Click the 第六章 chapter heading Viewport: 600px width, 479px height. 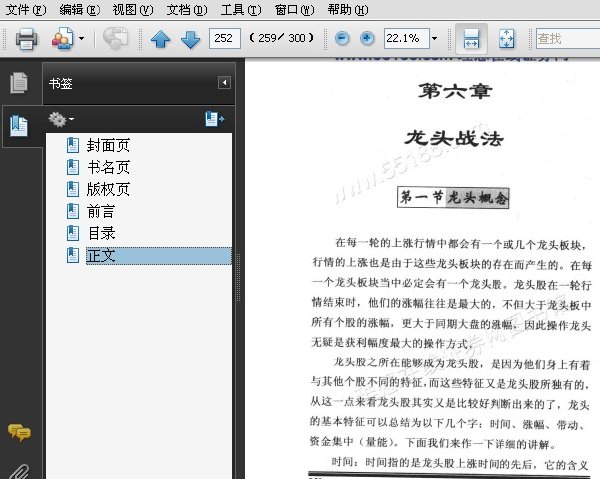tap(455, 91)
